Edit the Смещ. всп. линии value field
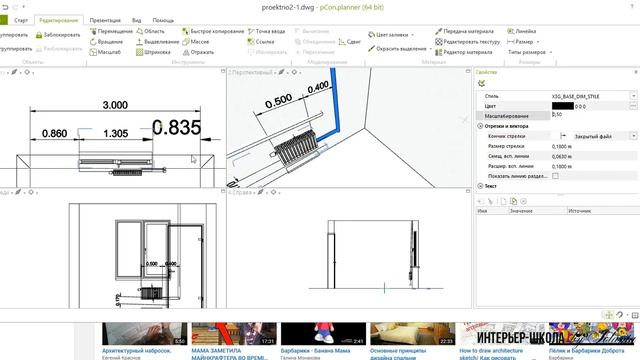This screenshot has height=360, width=640. tap(593, 156)
